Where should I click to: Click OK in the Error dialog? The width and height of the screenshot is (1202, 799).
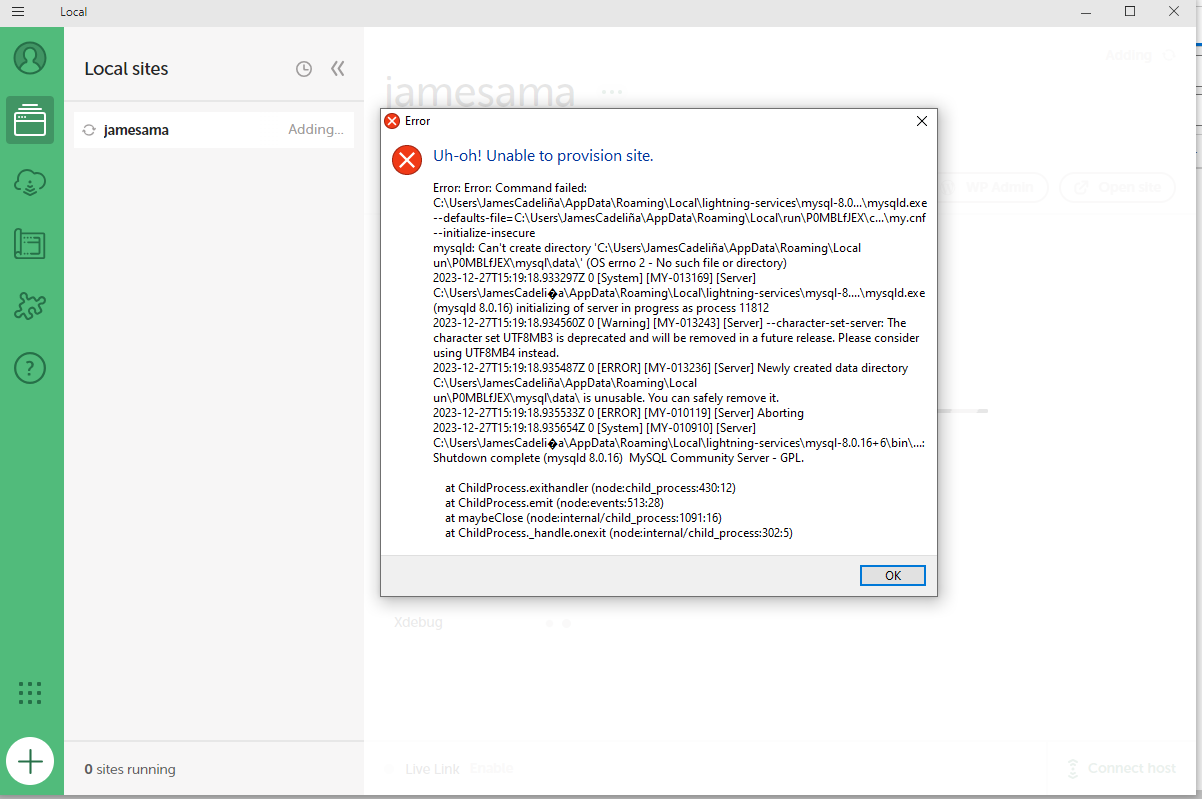pos(893,575)
